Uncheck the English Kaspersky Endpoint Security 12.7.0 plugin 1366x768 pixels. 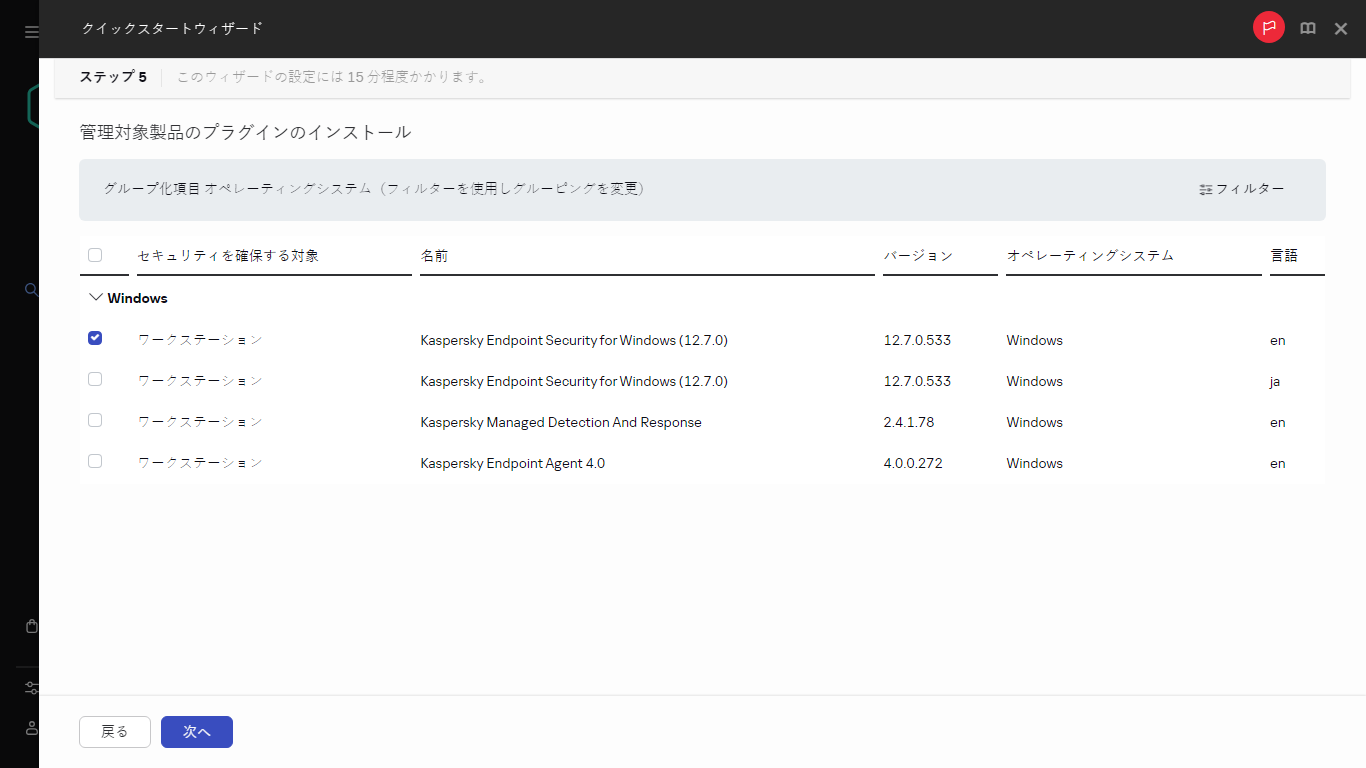point(94,338)
